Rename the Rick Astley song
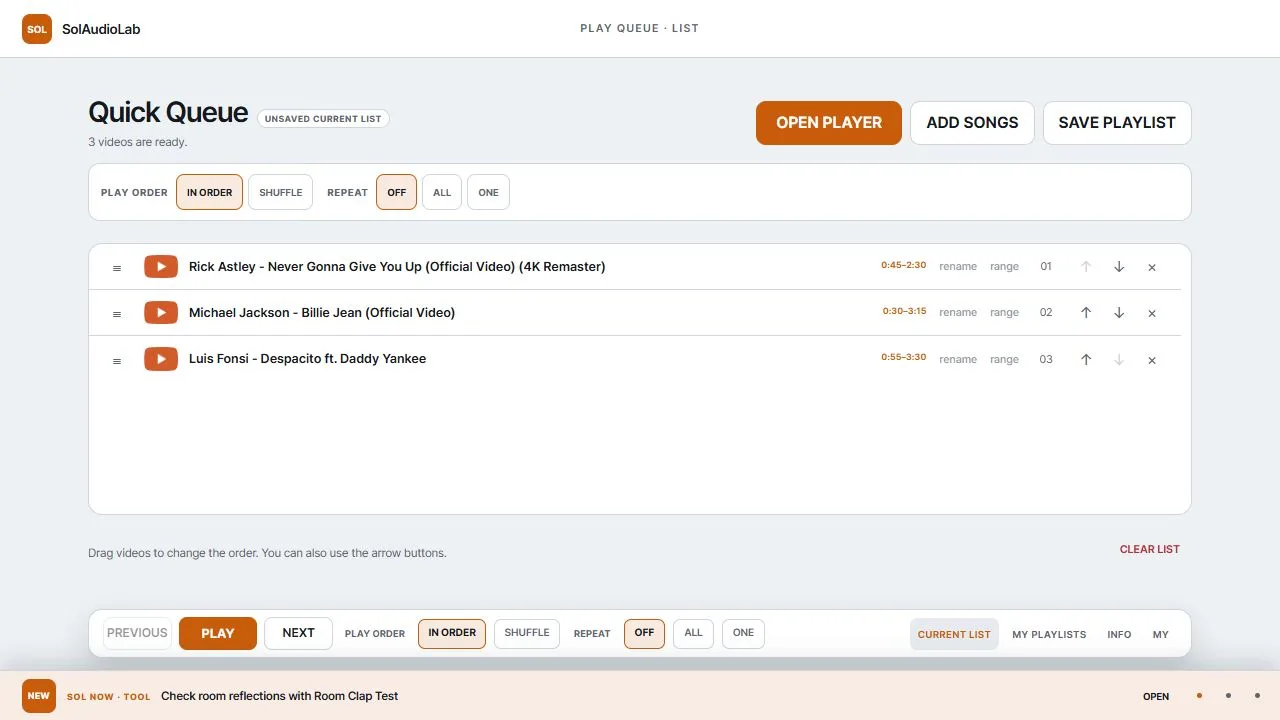The height and width of the screenshot is (720, 1280). click(958, 267)
